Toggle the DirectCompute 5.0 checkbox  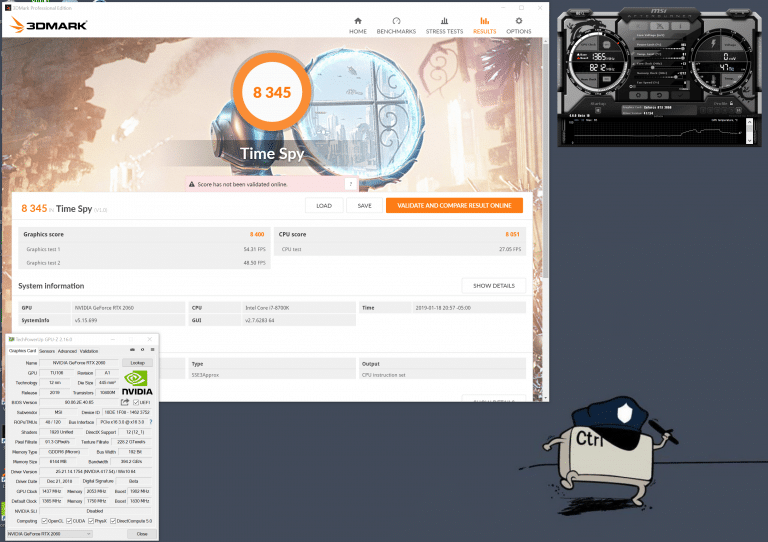[113, 521]
